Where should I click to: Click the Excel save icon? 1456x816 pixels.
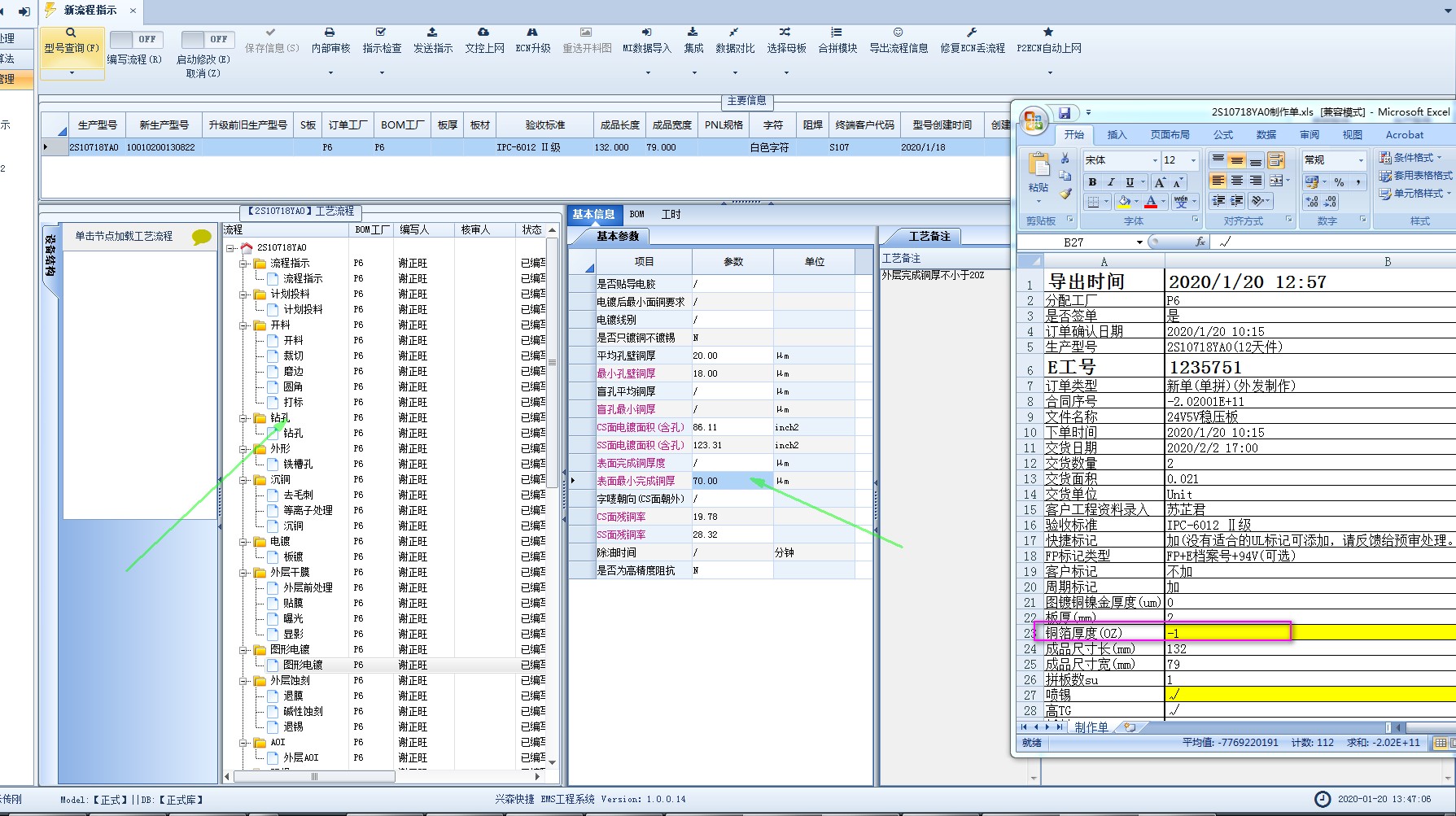[1064, 113]
